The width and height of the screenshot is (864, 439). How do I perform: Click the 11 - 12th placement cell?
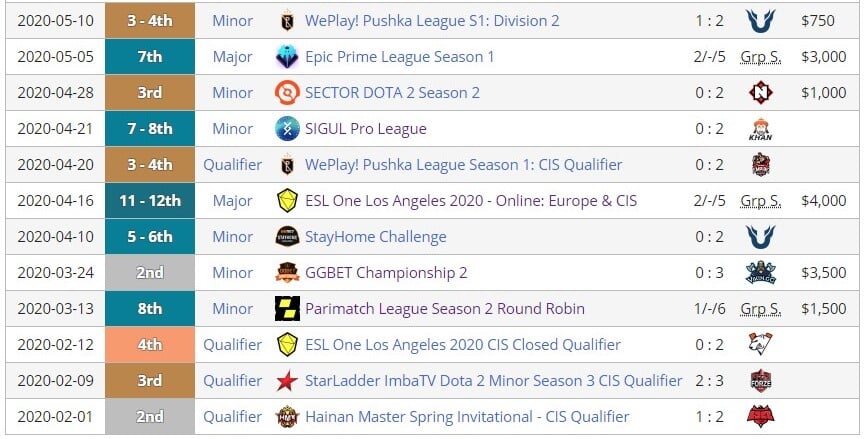tap(150, 200)
